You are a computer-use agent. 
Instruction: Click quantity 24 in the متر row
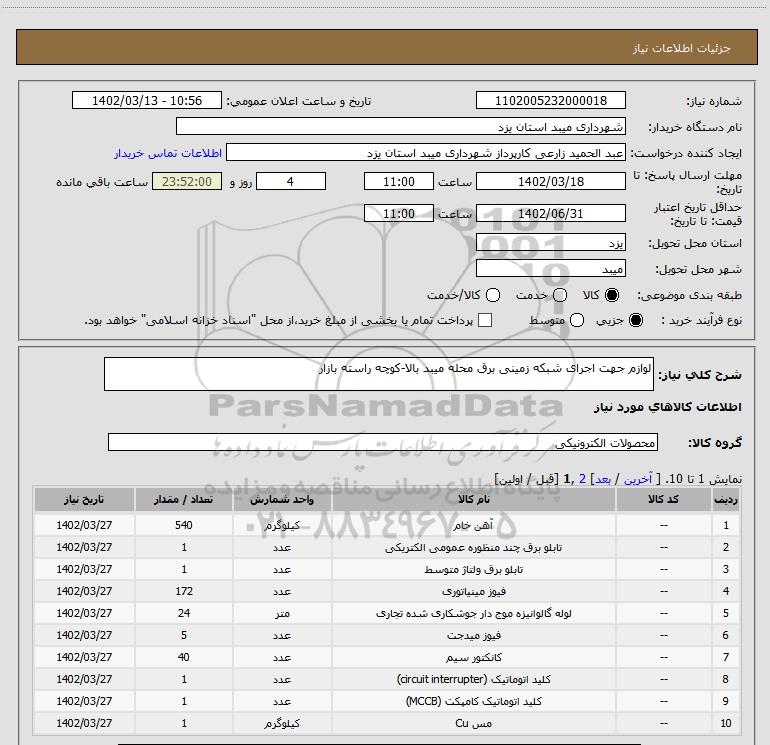click(184, 613)
